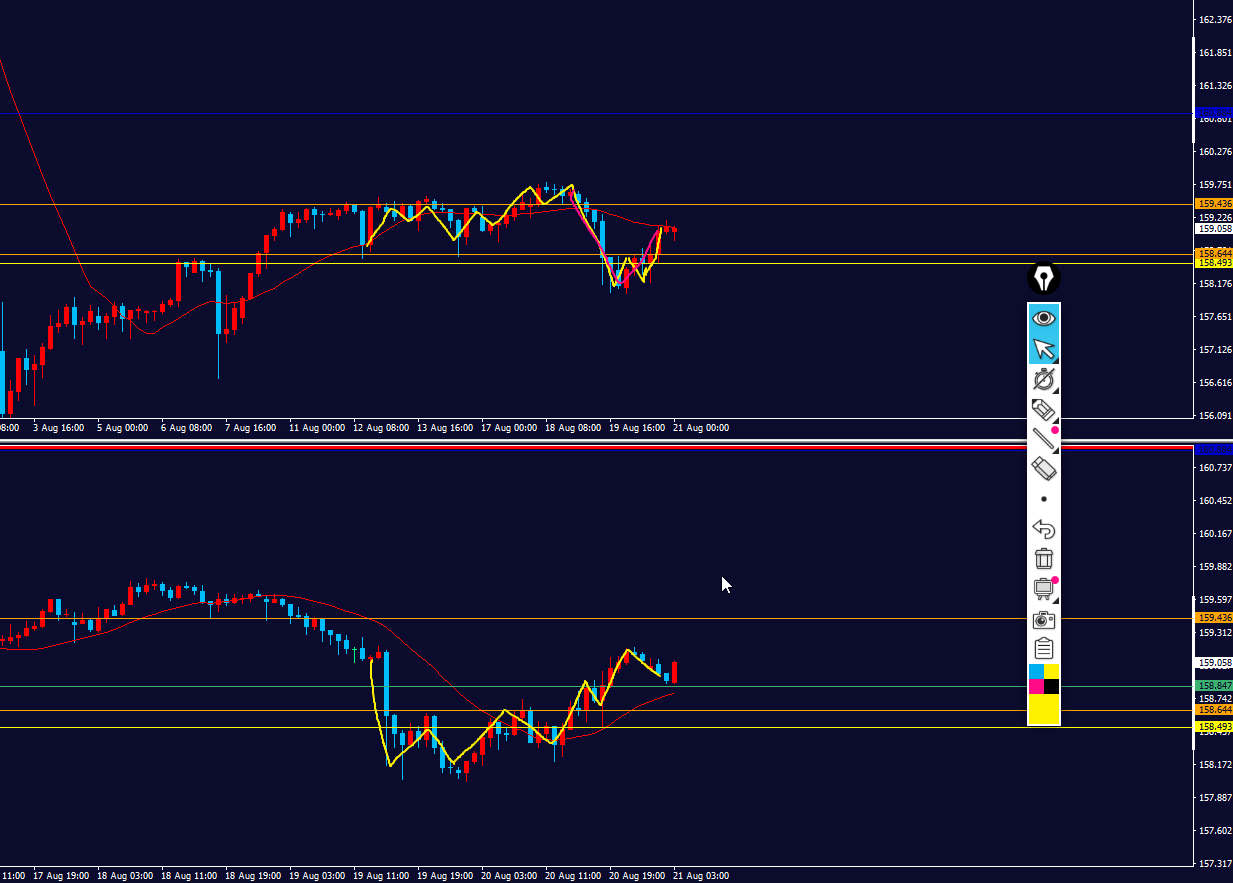
Task: Select the eraser tool
Action: coord(1044,468)
